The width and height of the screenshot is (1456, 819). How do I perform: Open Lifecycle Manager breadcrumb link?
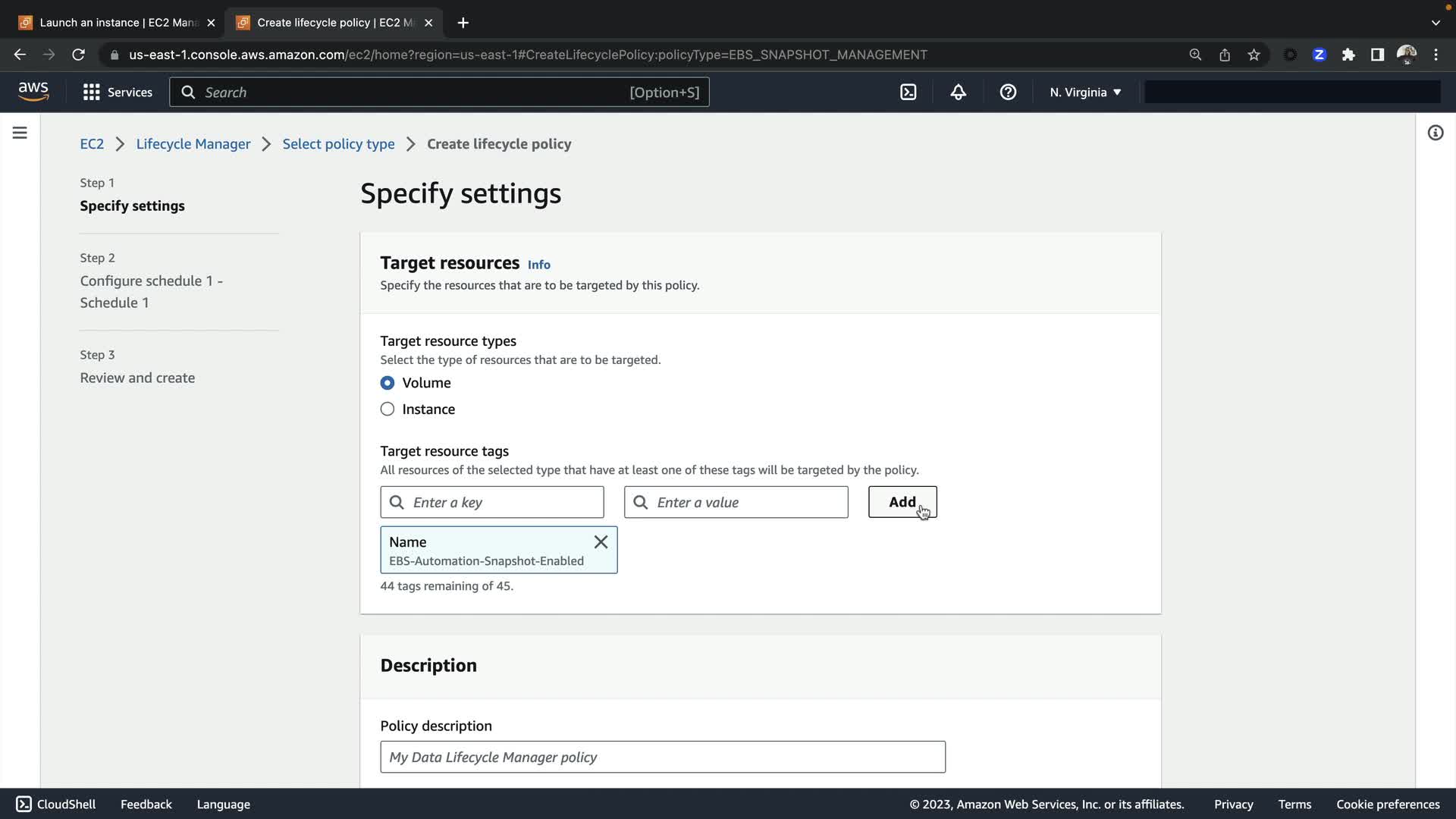point(193,144)
